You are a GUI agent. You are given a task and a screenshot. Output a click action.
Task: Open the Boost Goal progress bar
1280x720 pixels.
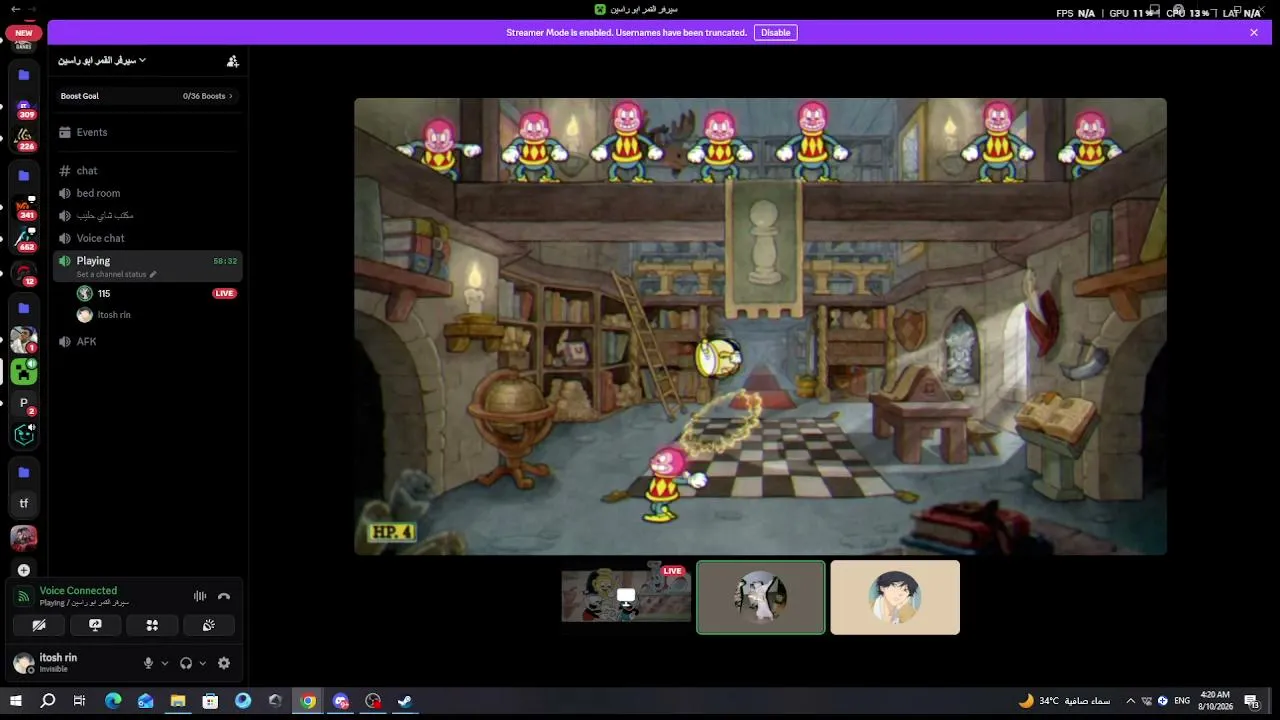147,96
